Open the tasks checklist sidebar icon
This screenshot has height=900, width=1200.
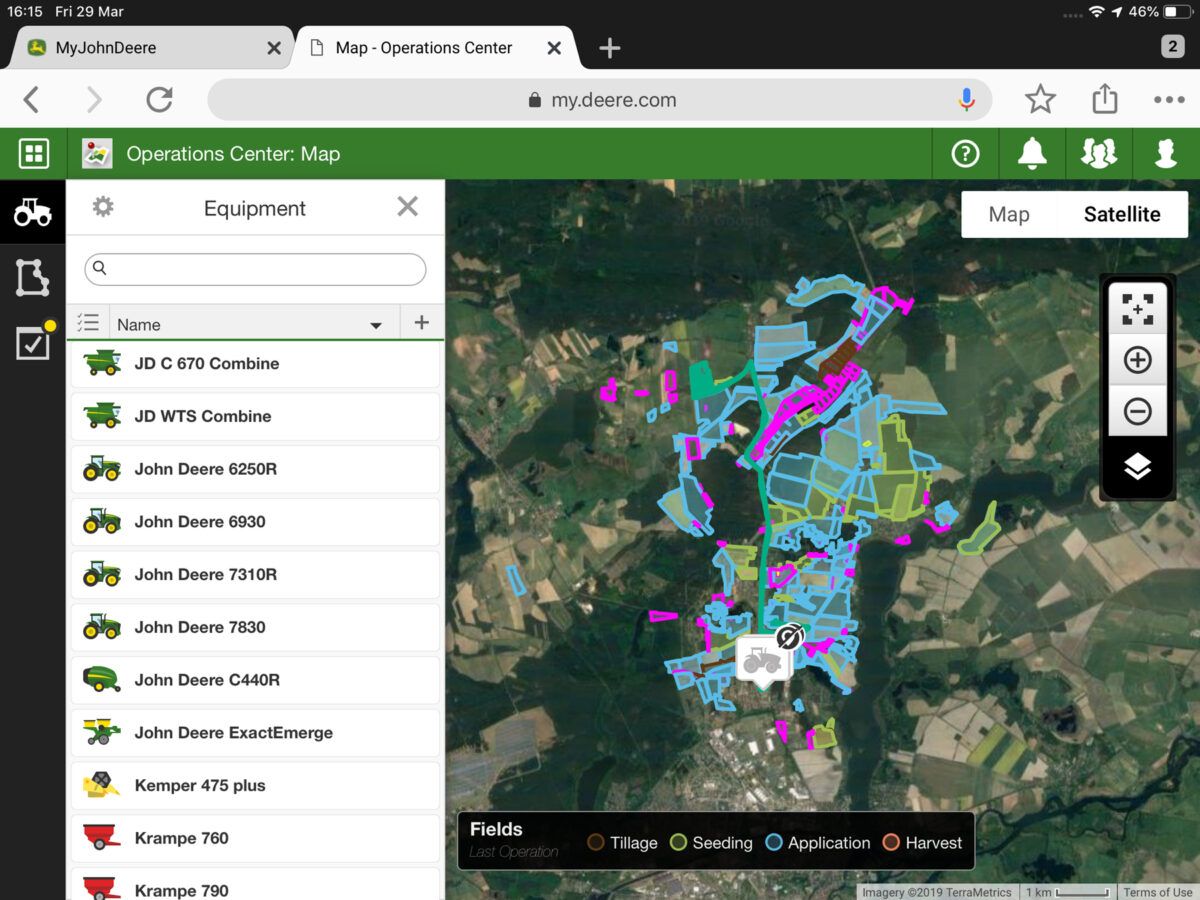32,344
